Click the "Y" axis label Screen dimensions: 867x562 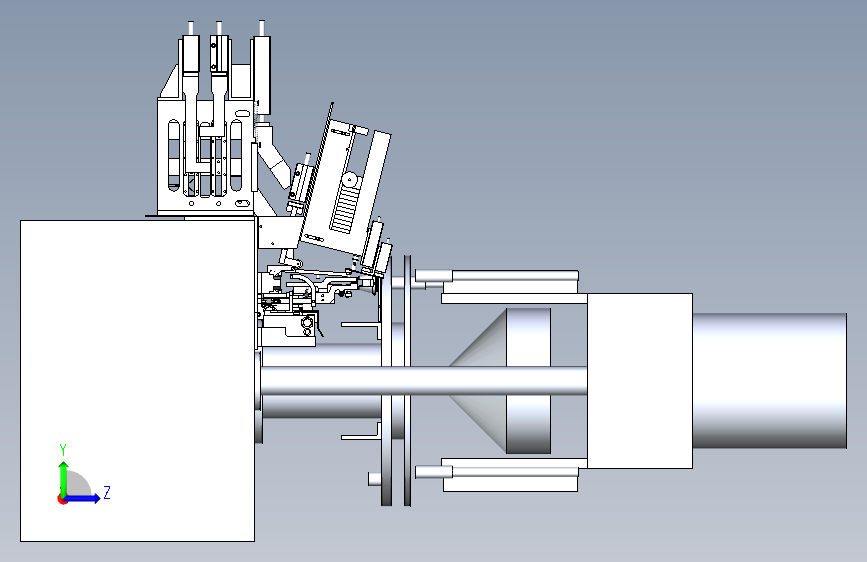pos(63,450)
